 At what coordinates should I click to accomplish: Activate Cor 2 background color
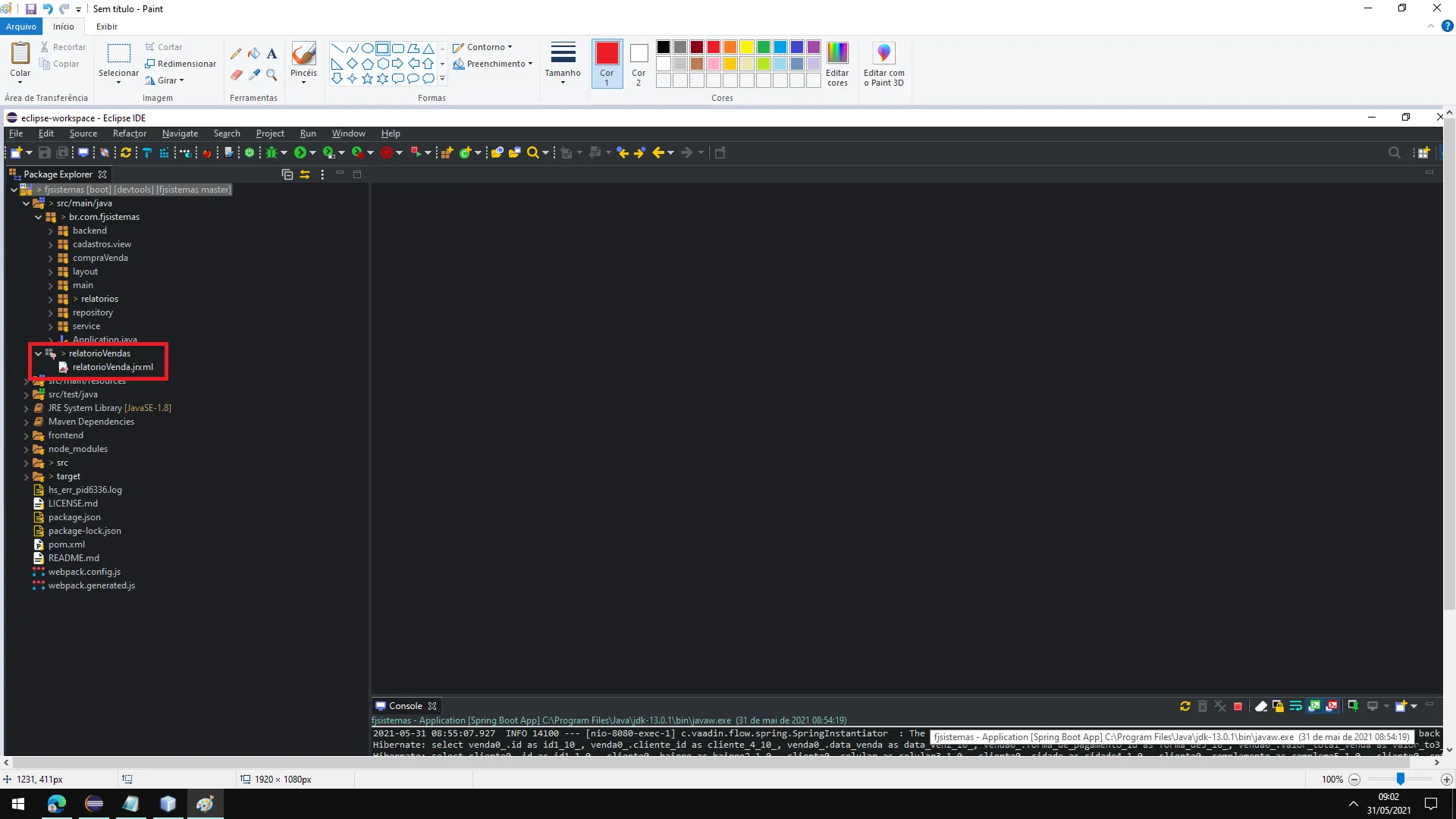tap(639, 64)
